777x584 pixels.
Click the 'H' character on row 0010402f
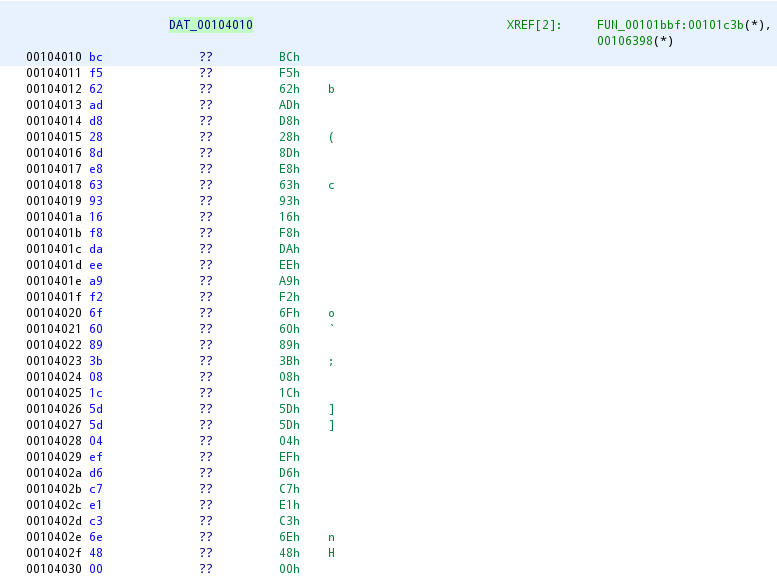[x=331, y=553]
